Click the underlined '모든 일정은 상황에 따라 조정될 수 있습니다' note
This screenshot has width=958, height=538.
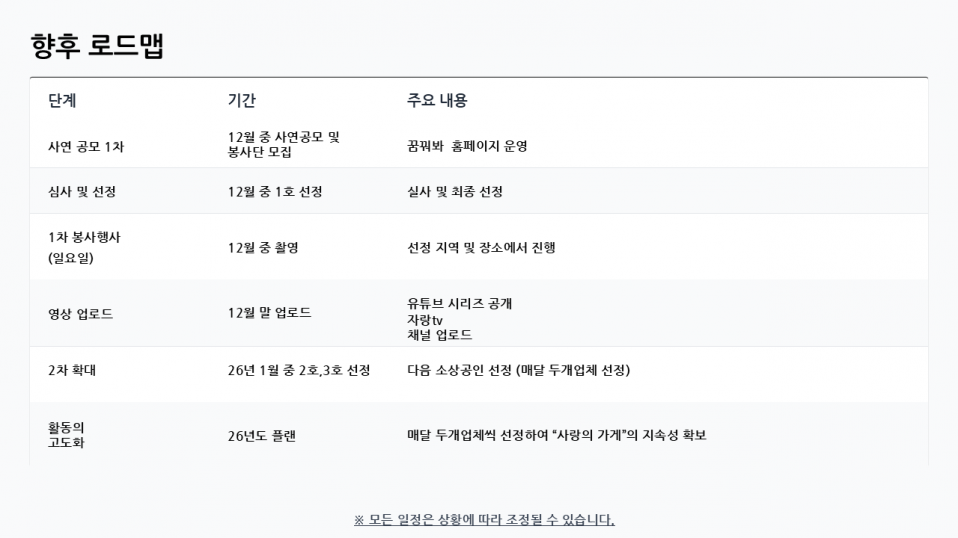point(484,519)
